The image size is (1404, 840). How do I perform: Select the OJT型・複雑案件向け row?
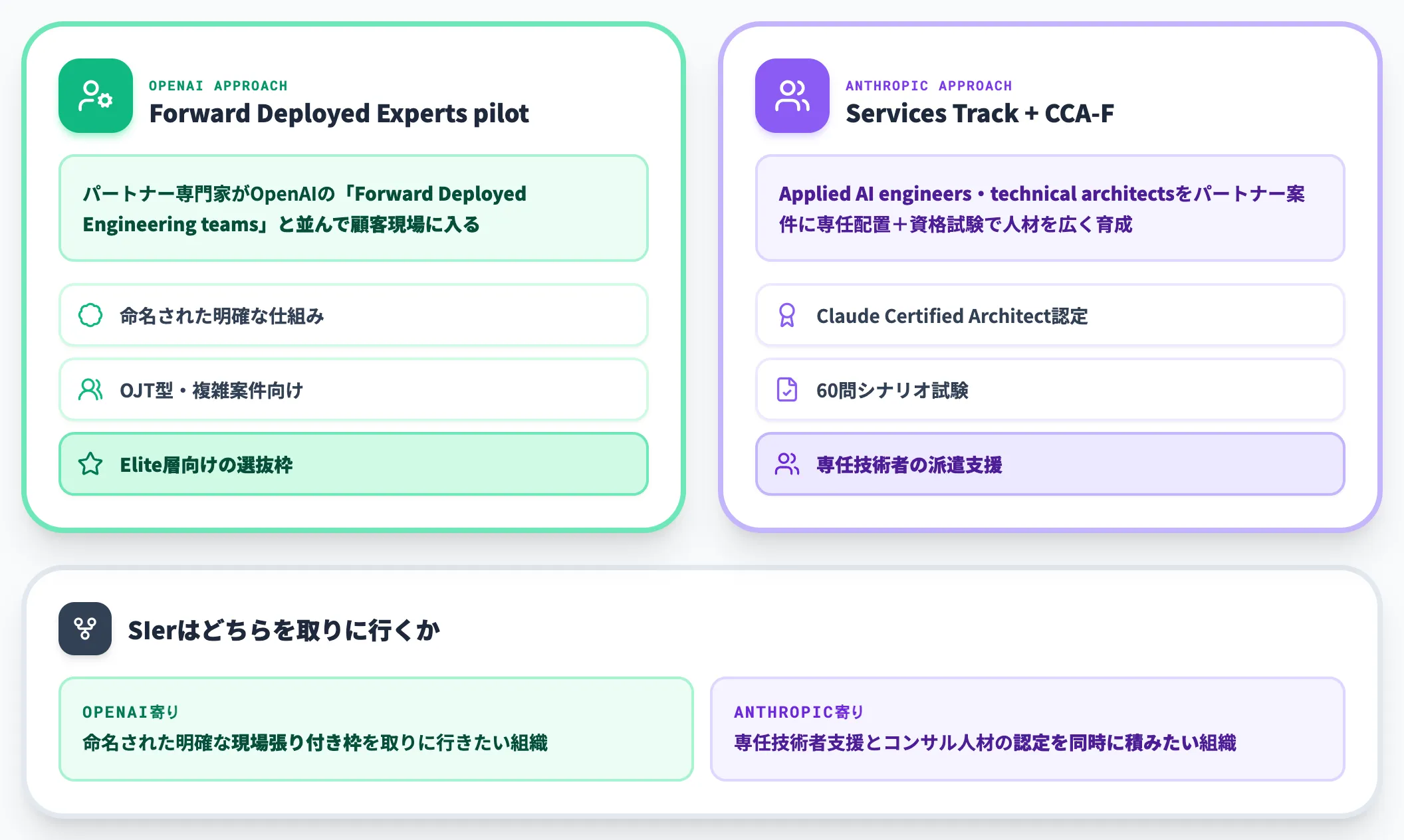(x=354, y=389)
